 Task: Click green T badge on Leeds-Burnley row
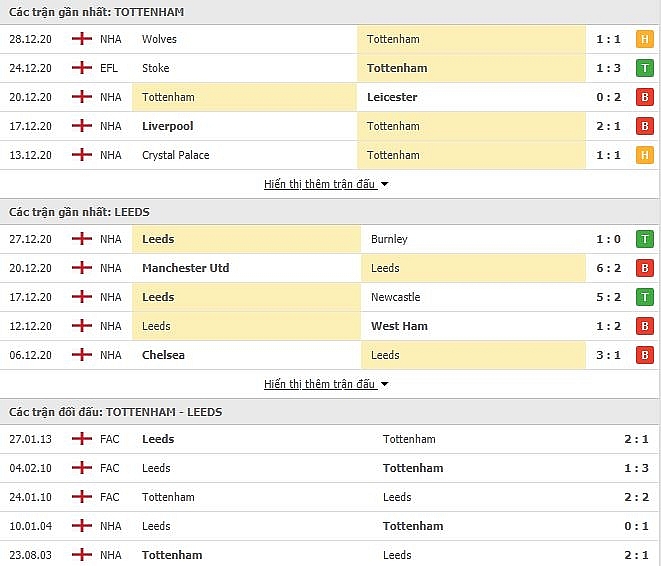coord(644,239)
